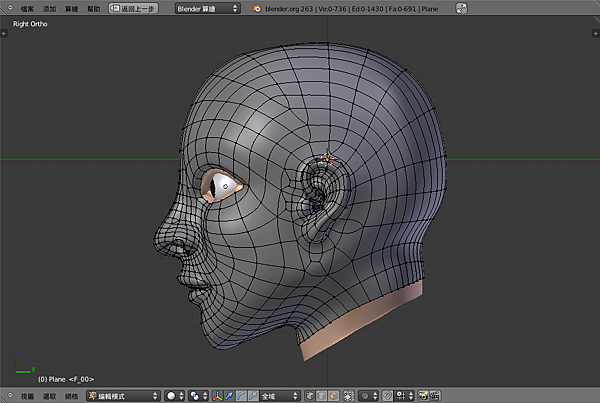Open the 檔案 (File) menu

pos(27,7)
